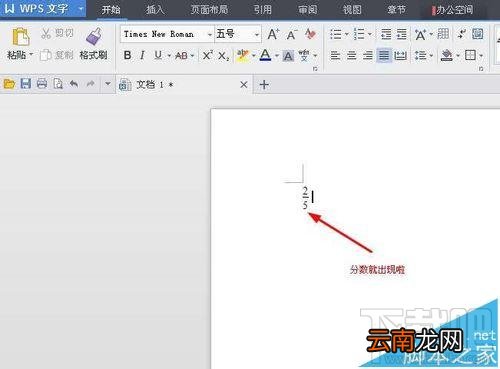This screenshot has height=369, width=500.
Task: Click the line spacing icon
Action: pos(420,55)
